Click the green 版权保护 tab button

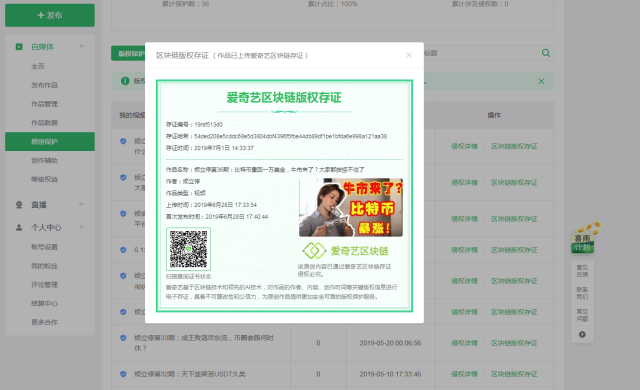click(x=128, y=53)
